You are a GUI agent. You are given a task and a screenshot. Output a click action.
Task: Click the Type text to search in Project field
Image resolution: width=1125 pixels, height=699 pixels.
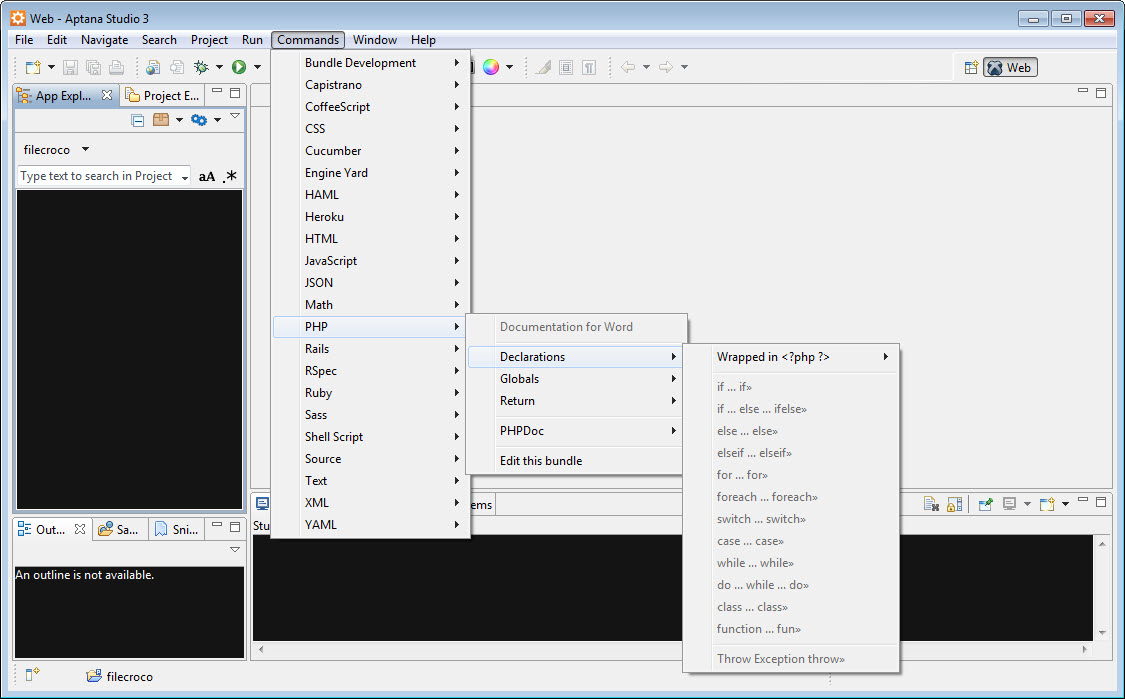click(96, 176)
